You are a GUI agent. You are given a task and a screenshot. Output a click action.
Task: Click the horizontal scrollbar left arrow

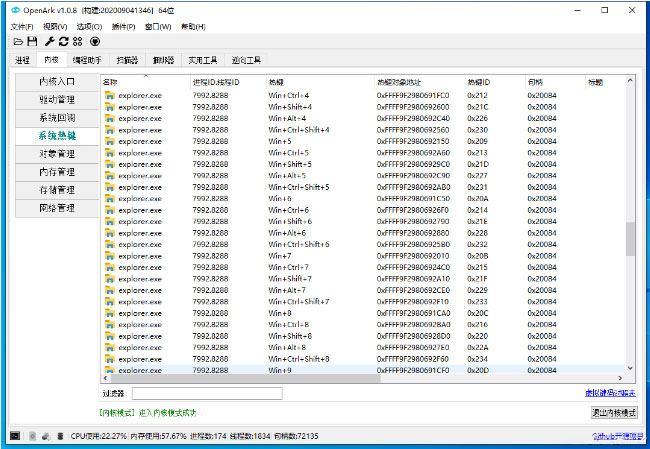pos(105,378)
